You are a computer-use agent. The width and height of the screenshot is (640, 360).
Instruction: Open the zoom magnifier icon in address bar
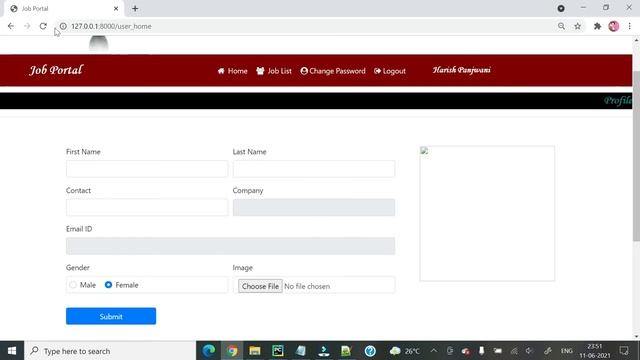(562, 26)
